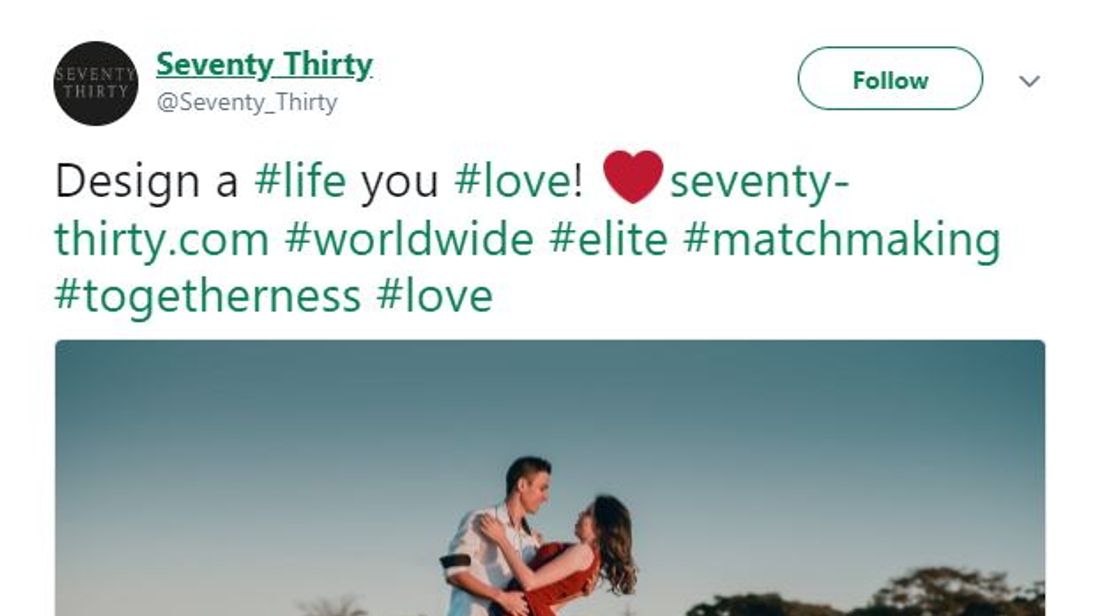Open the #life hashtag

click(300, 182)
